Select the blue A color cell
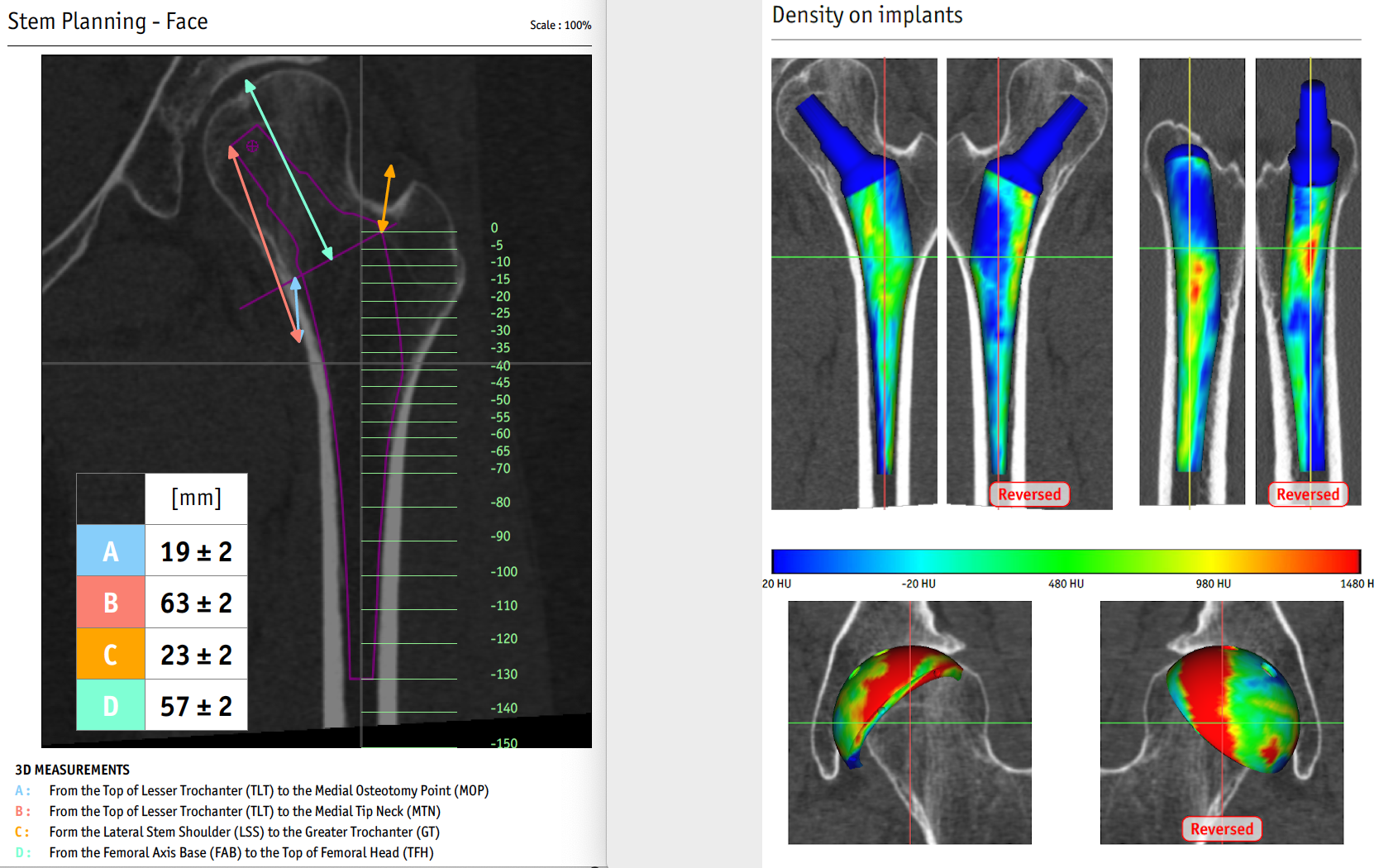Viewport: 1374px width, 868px height. click(x=111, y=551)
